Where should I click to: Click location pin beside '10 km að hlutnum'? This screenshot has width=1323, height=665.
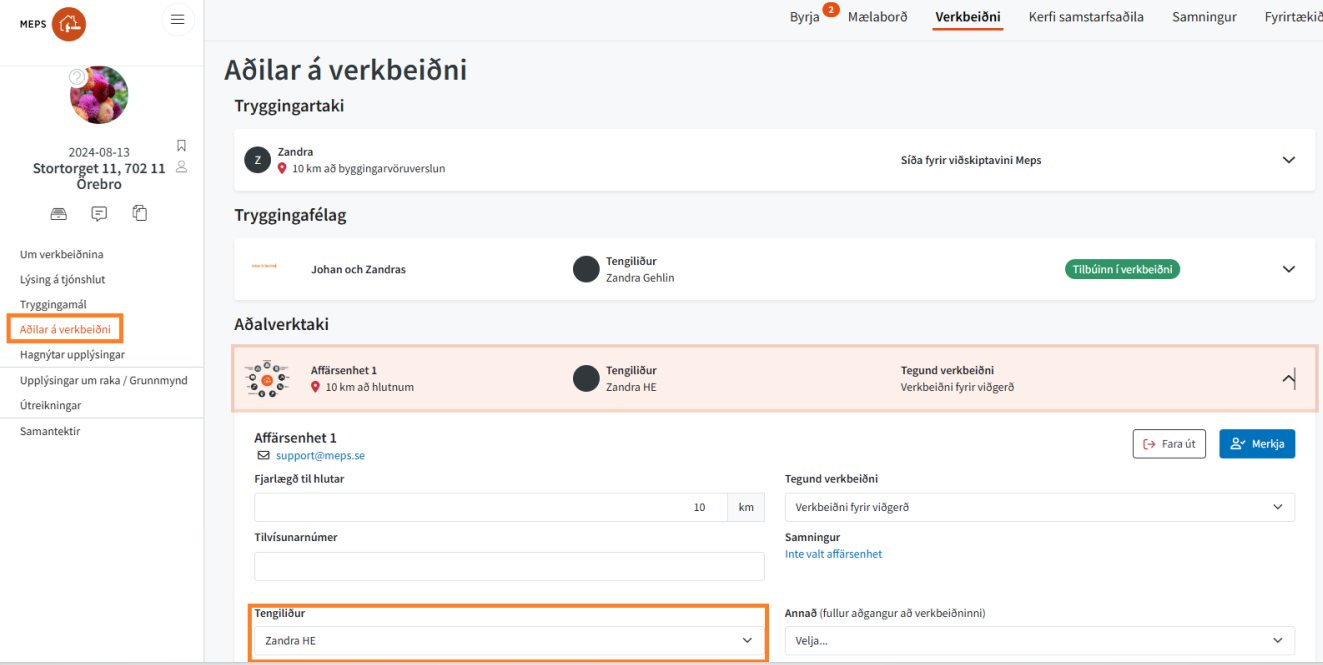tap(316, 386)
